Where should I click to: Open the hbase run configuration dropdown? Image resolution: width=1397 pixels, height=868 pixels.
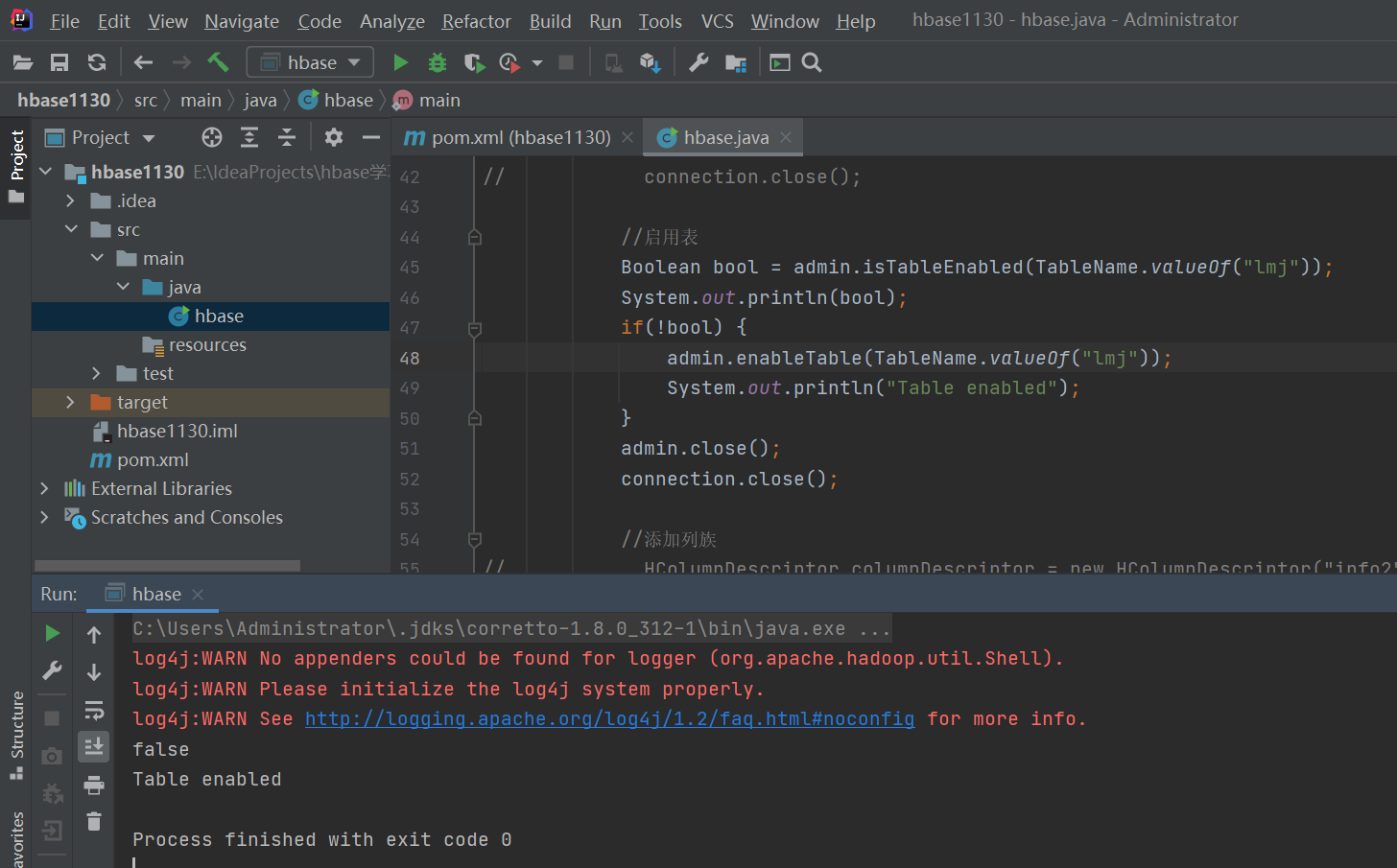coord(311,63)
